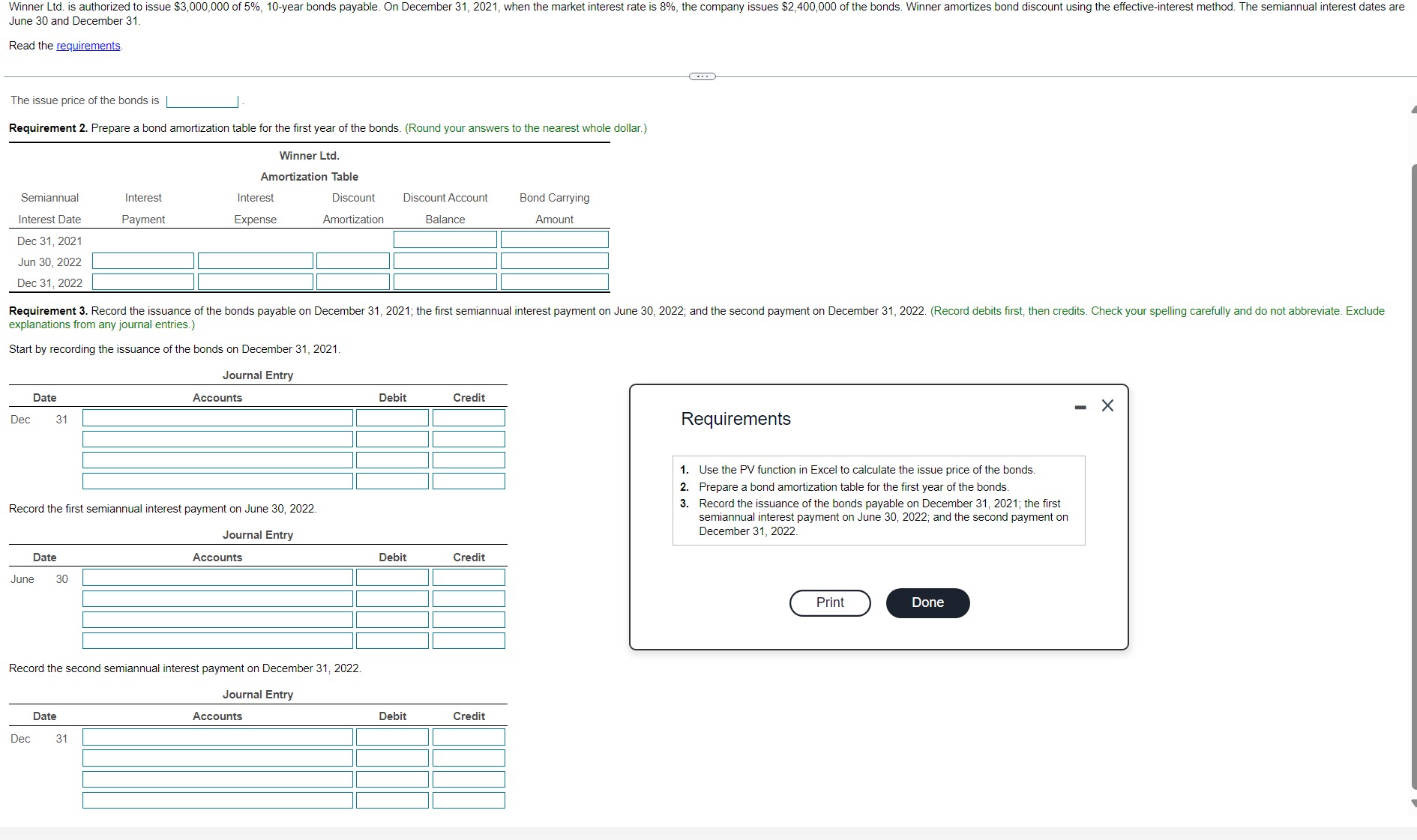The width and height of the screenshot is (1417, 840).
Task: Minimize the Requirements dialog
Action: pyautogui.click(x=1080, y=408)
